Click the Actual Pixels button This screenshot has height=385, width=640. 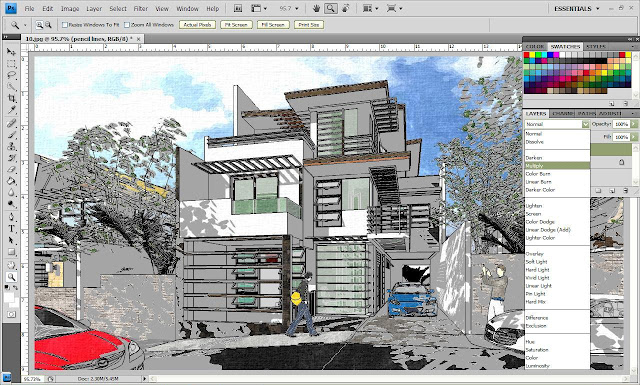[197, 25]
